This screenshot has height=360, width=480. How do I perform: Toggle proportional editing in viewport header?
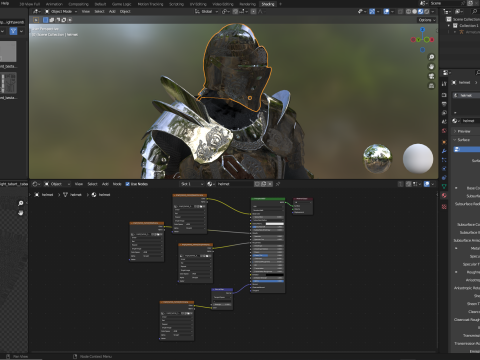point(253,11)
